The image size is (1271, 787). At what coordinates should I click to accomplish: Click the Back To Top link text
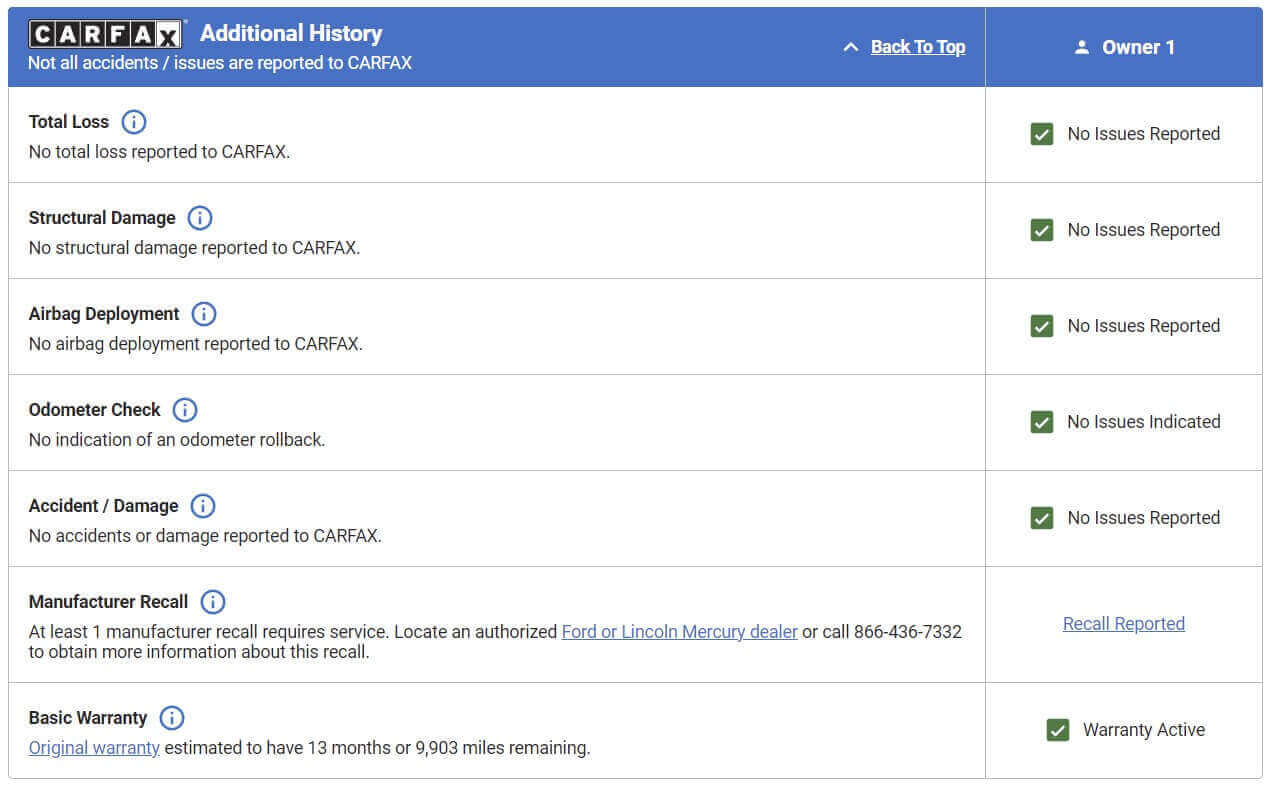917,46
